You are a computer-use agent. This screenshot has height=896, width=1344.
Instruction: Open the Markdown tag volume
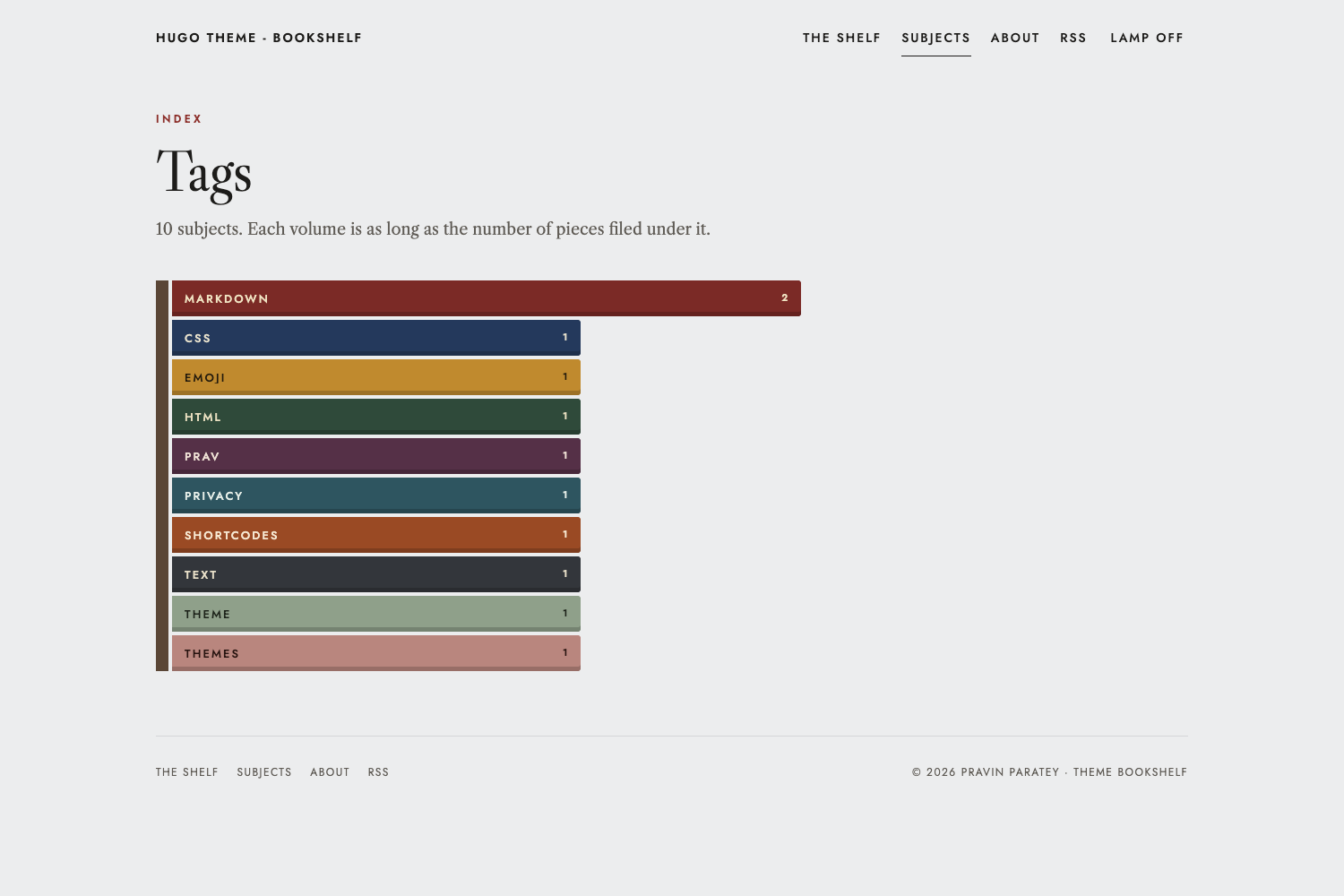pyautogui.click(x=487, y=298)
